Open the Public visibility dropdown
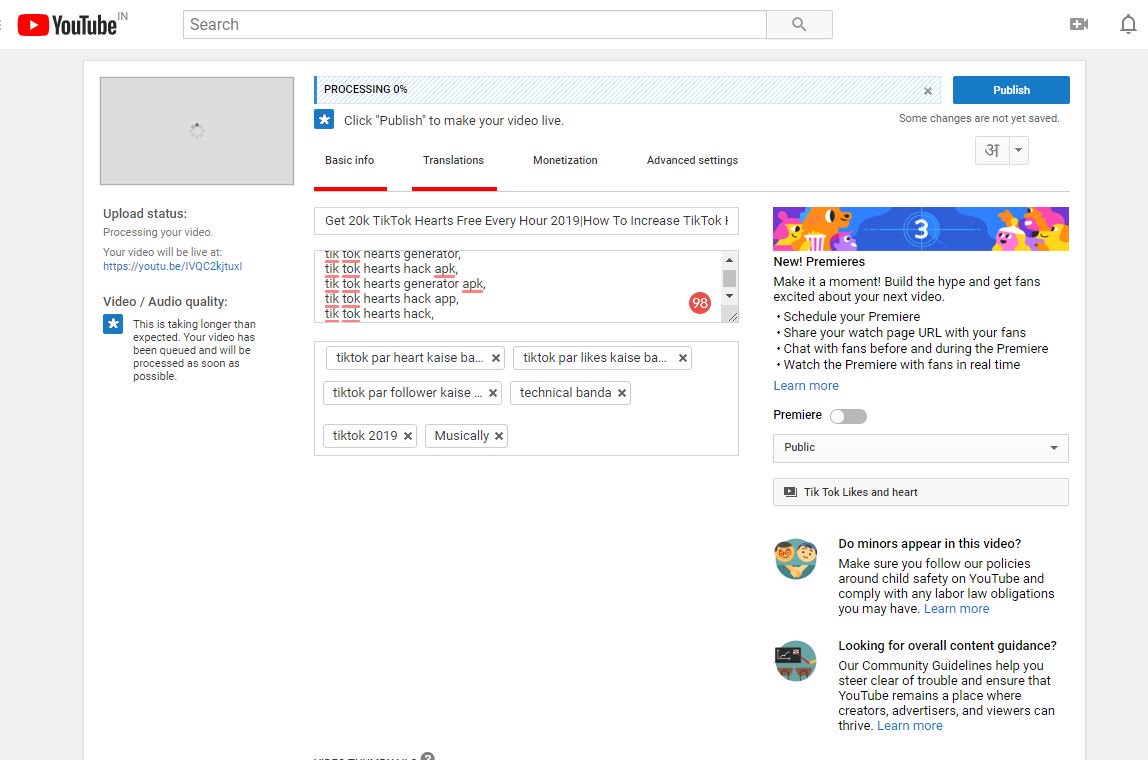Image resolution: width=1148 pixels, height=760 pixels. click(x=921, y=448)
